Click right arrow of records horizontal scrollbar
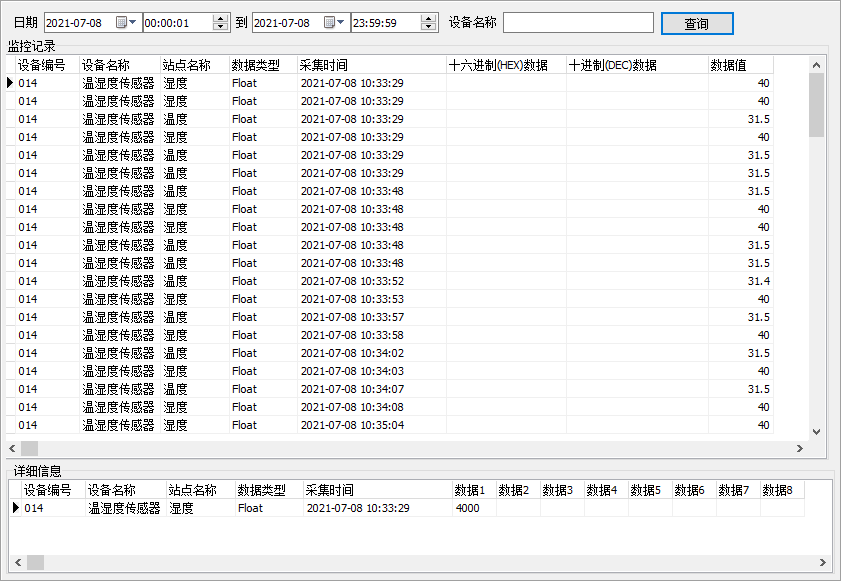The height and width of the screenshot is (581, 841). [x=800, y=448]
